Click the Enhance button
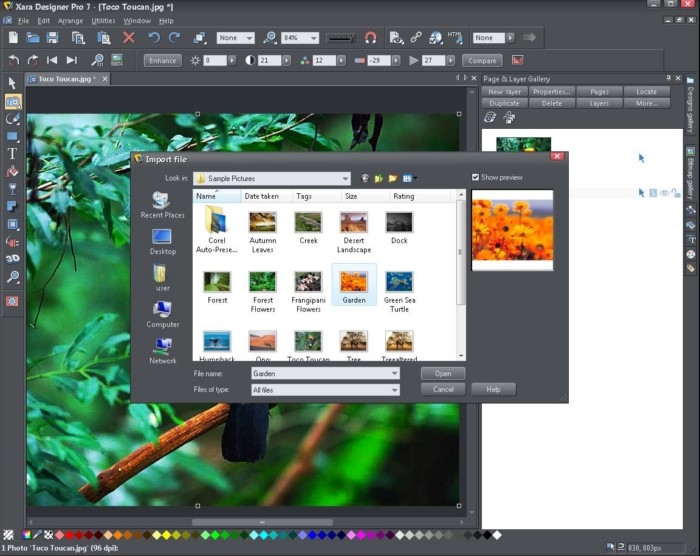Image resolution: width=700 pixels, height=556 pixels. (x=162, y=60)
